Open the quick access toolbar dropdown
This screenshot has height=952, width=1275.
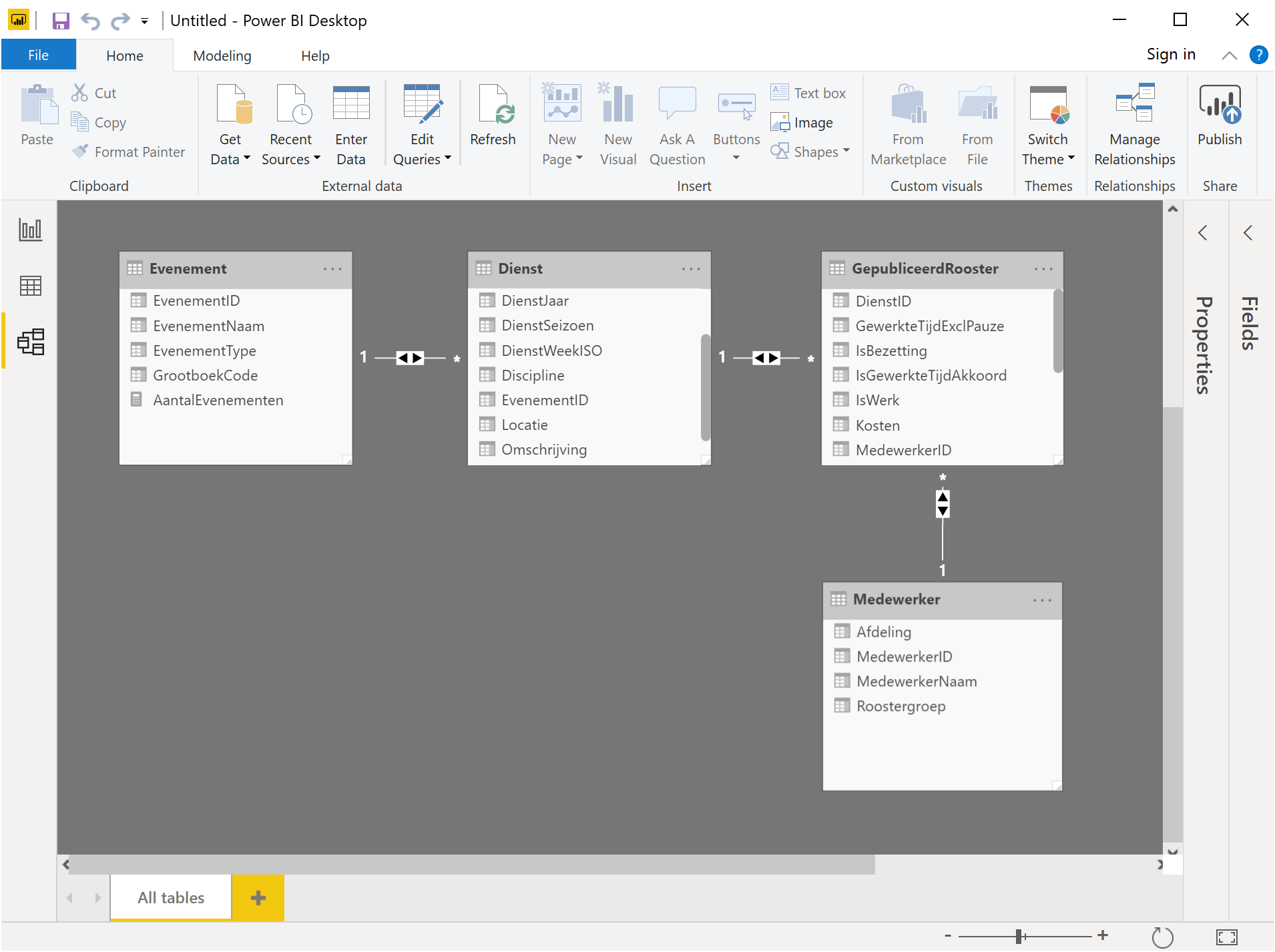pos(144,21)
